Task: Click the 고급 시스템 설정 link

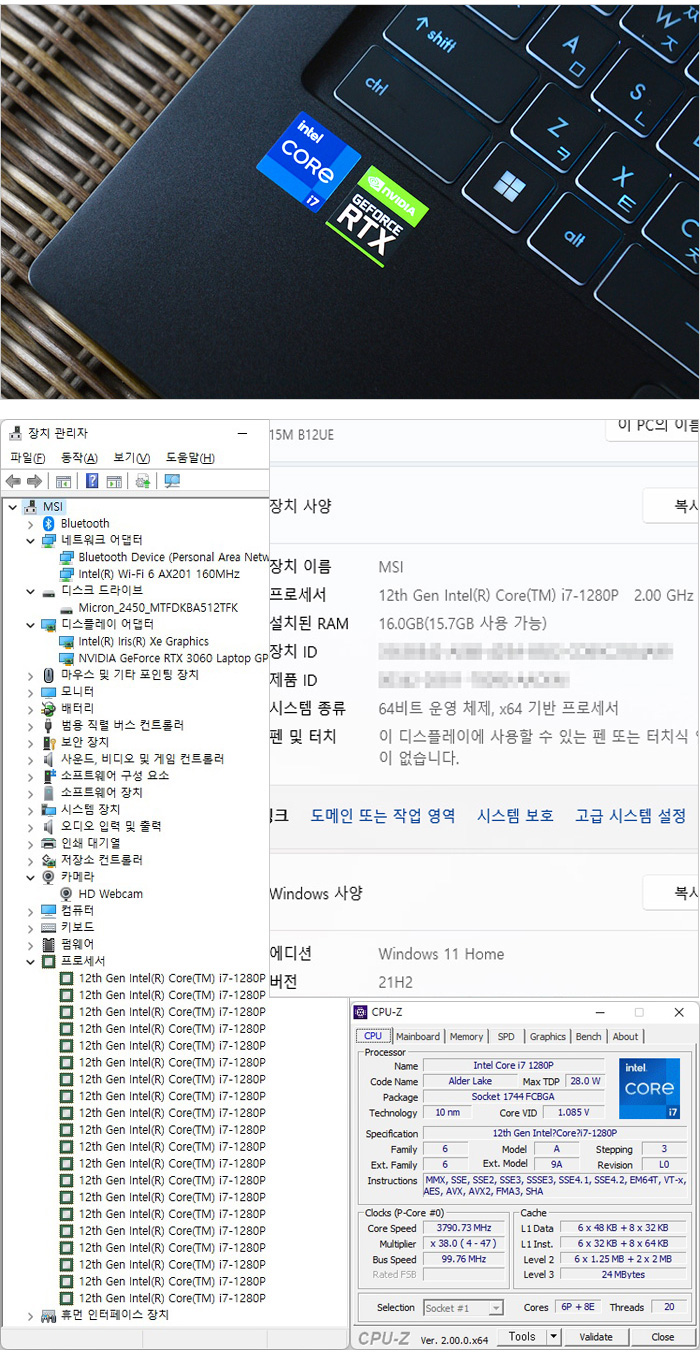Action: pyautogui.click(x=630, y=815)
